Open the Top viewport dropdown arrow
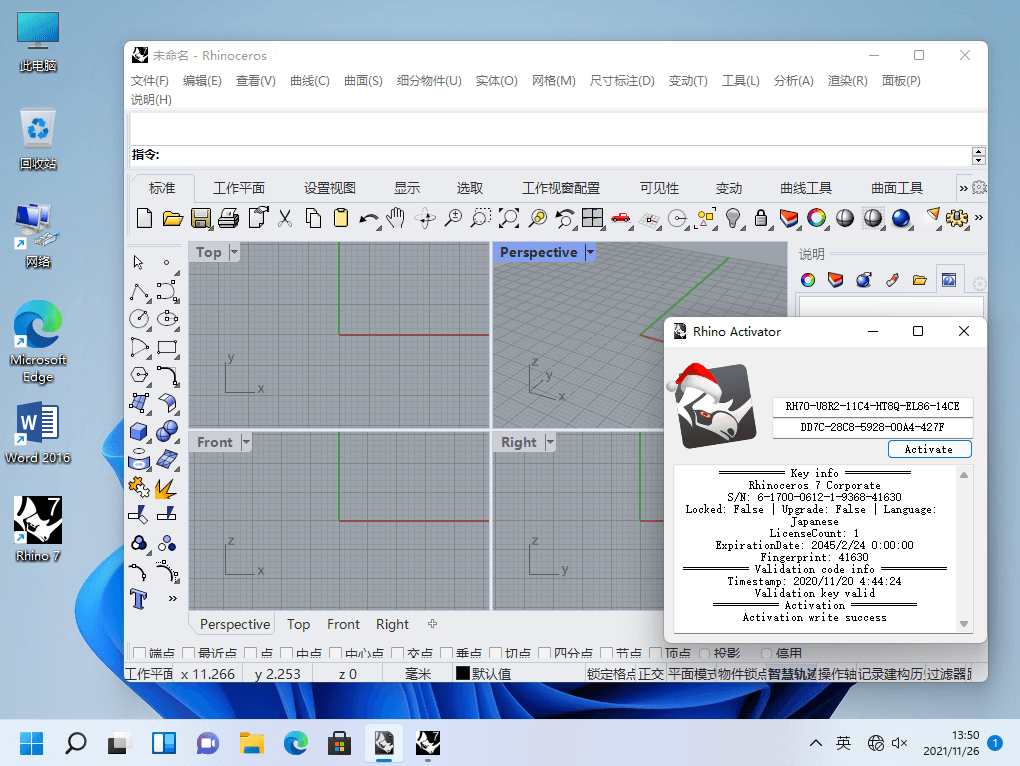Image resolution: width=1020 pixels, height=766 pixels. click(234, 252)
